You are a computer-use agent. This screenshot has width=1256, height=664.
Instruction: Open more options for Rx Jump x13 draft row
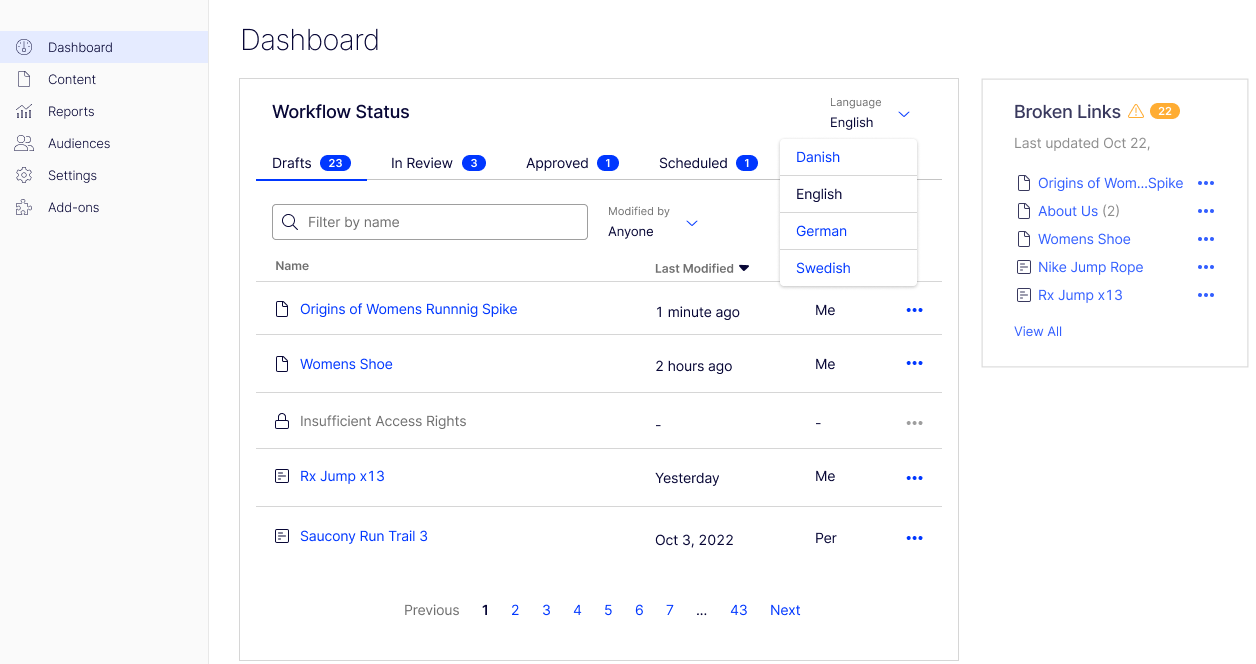pyautogui.click(x=914, y=478)
